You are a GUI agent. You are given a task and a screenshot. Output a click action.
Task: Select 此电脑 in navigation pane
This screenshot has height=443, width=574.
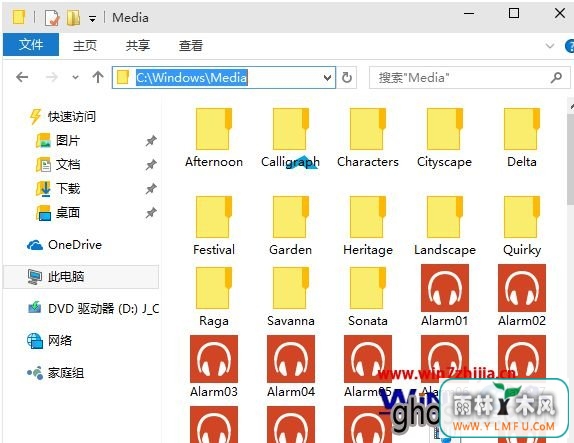point(81,276)
